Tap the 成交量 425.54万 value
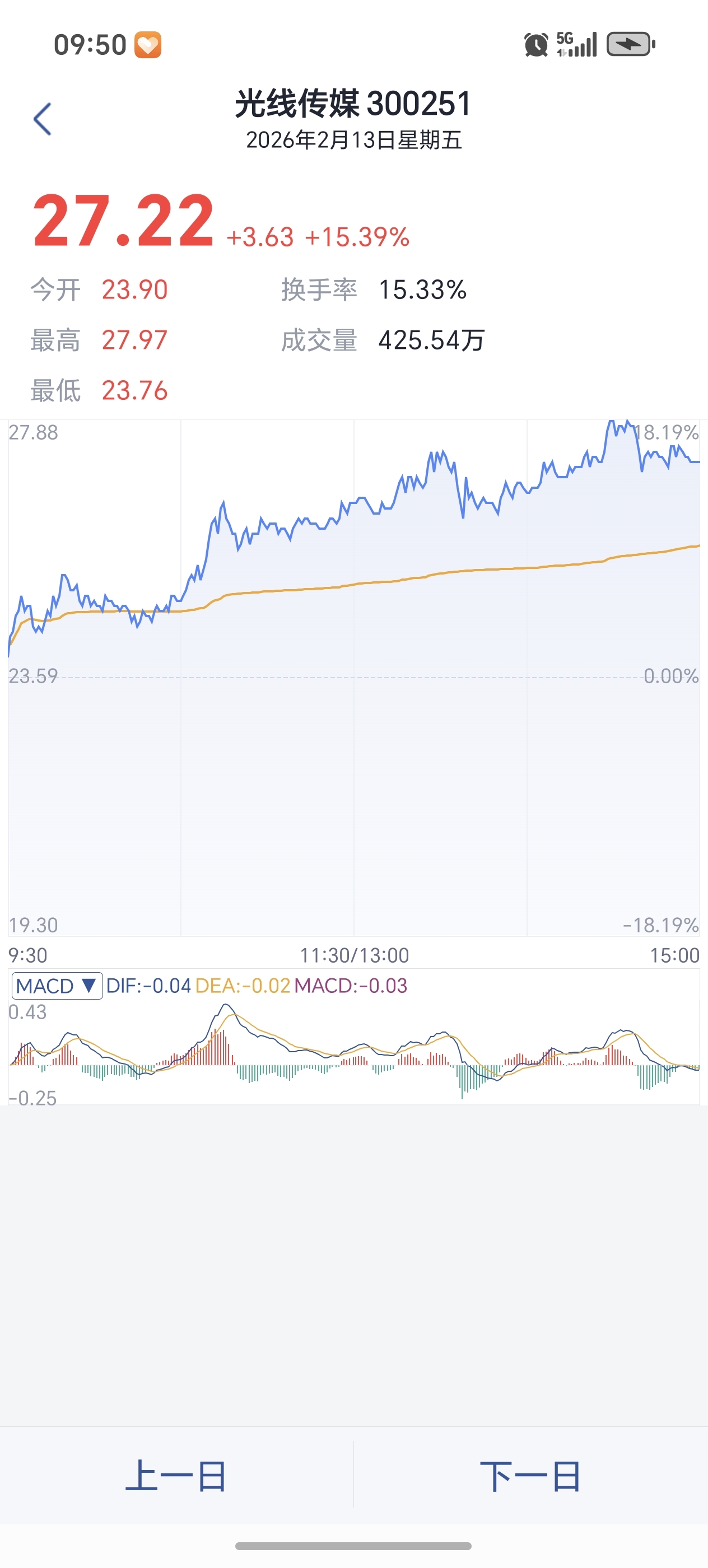Image resolution: width=708 pixels, height=1568 pixels. (x=431, y=340)
